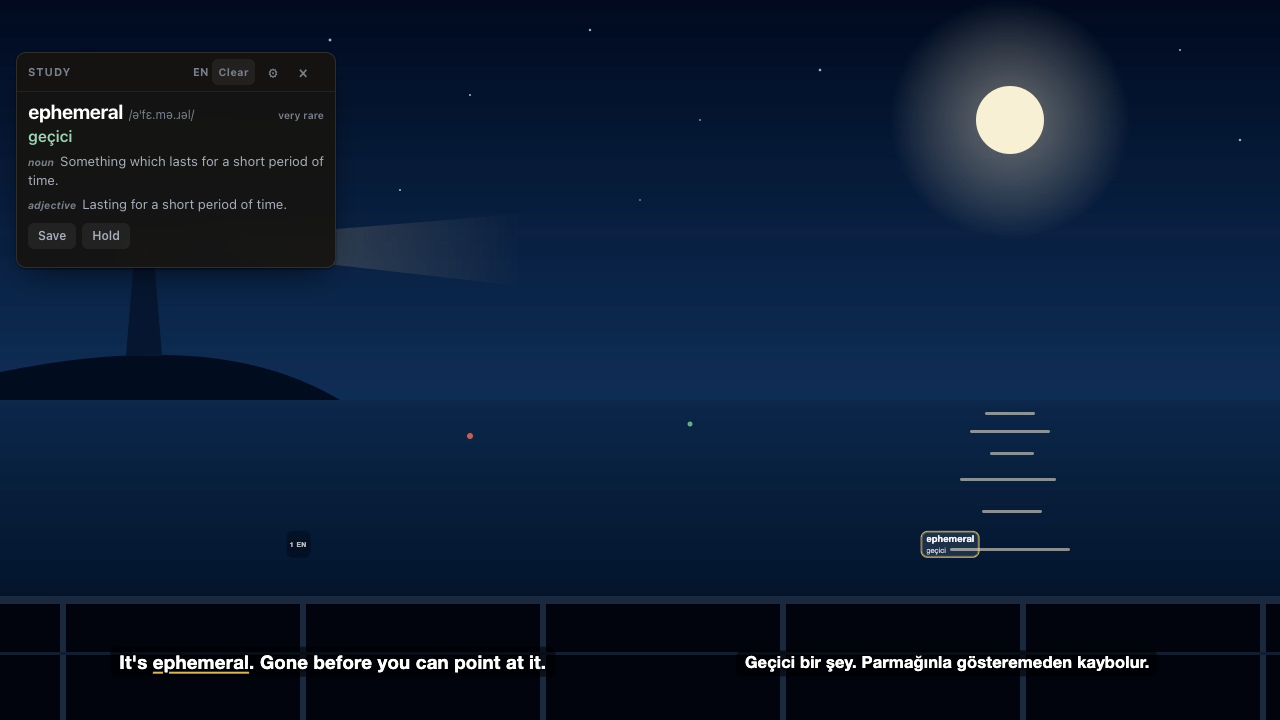Open the study panel settings gear
The image size is (1280, 720).
click(x=273, y=73)
